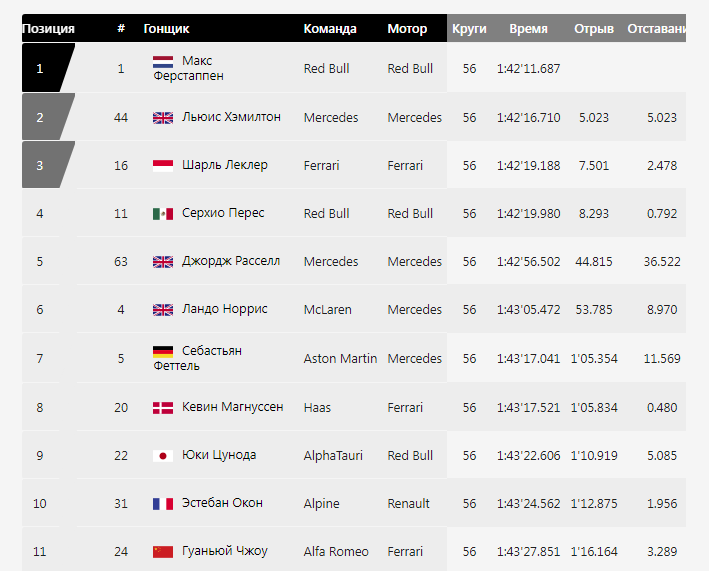Click the winning time 1:42'11.687
Viewport: 709px width, 571px height.
pyautogui.click(x=528, y=69)
